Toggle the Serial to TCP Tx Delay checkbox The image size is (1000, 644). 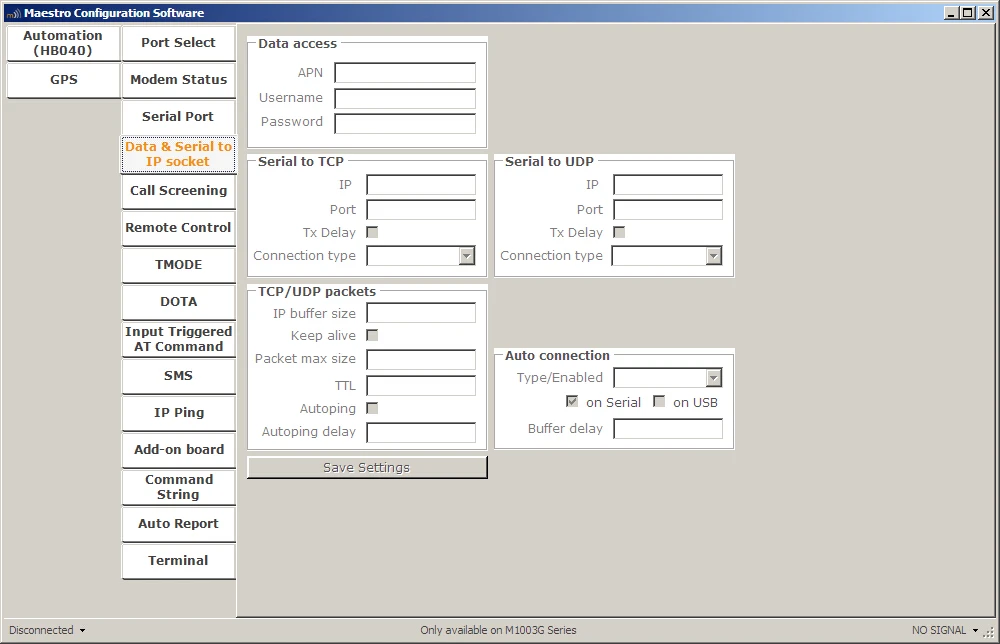pos(372,233)
